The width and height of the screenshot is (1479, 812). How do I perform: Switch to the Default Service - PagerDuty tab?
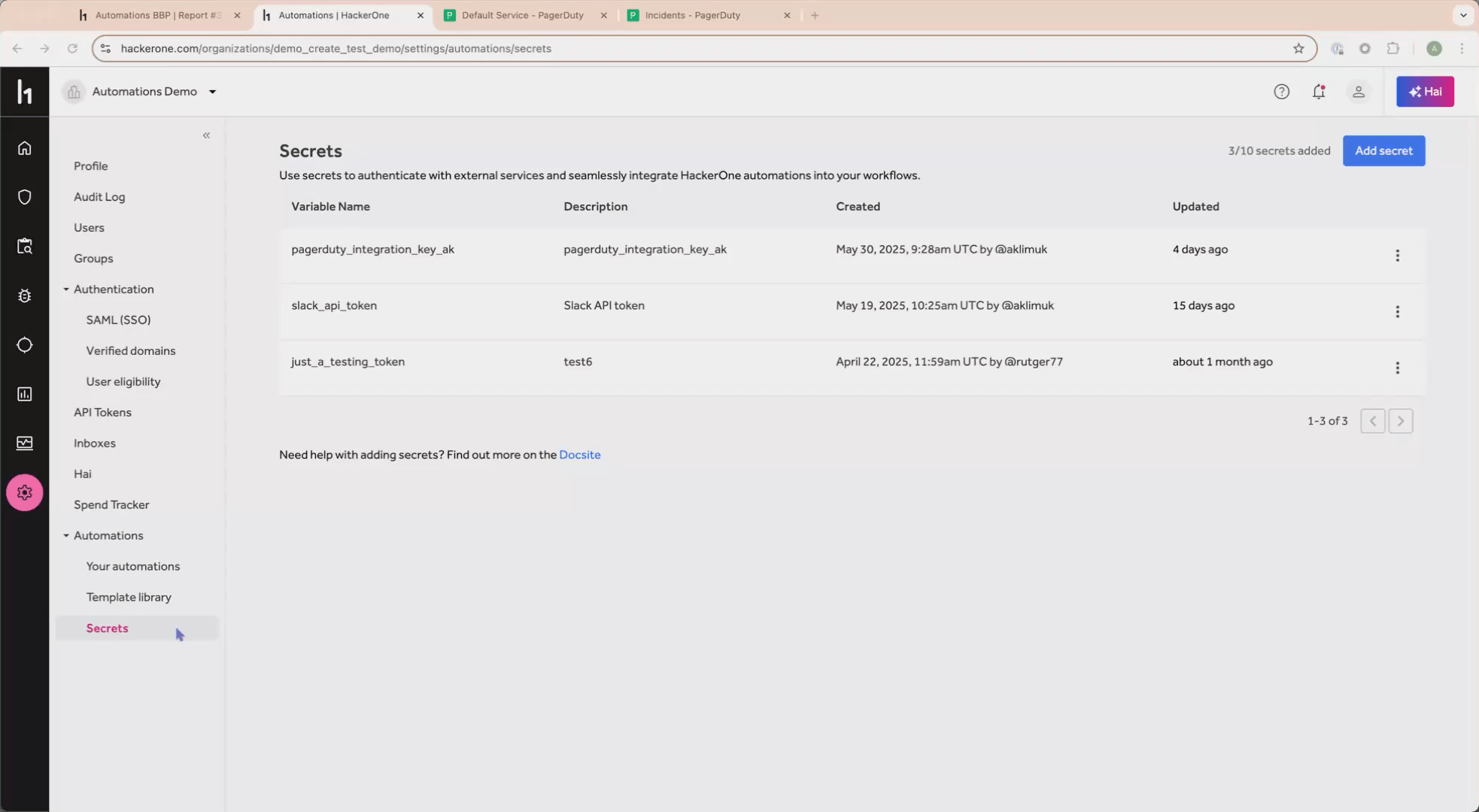[x=521, y=15]
